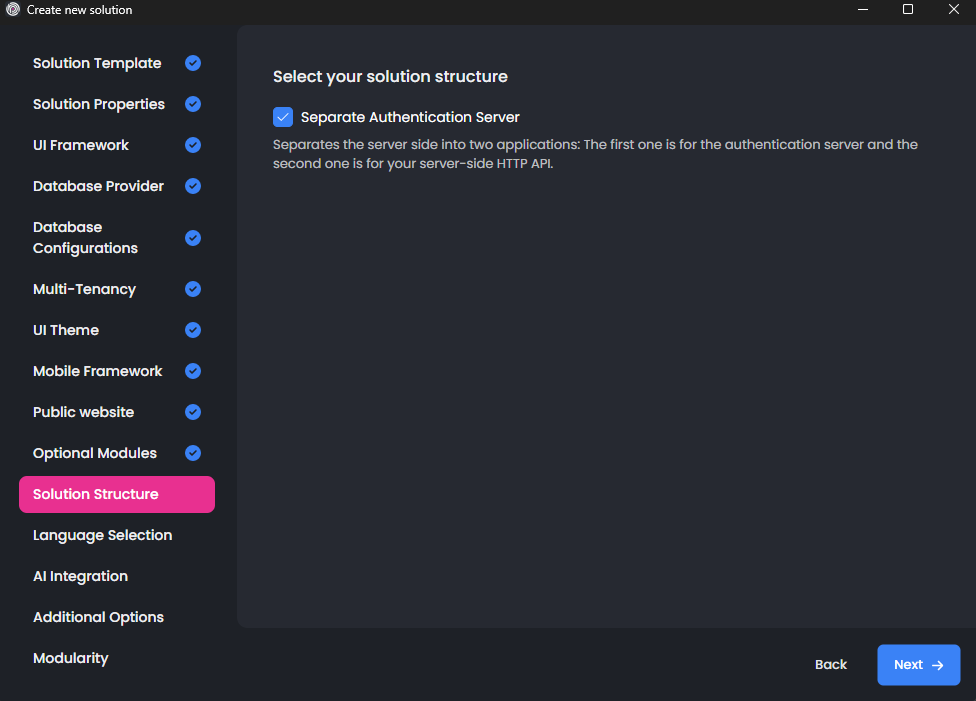
Task: Select the highlighted Solution Structure step
Action: click(116, 494)
